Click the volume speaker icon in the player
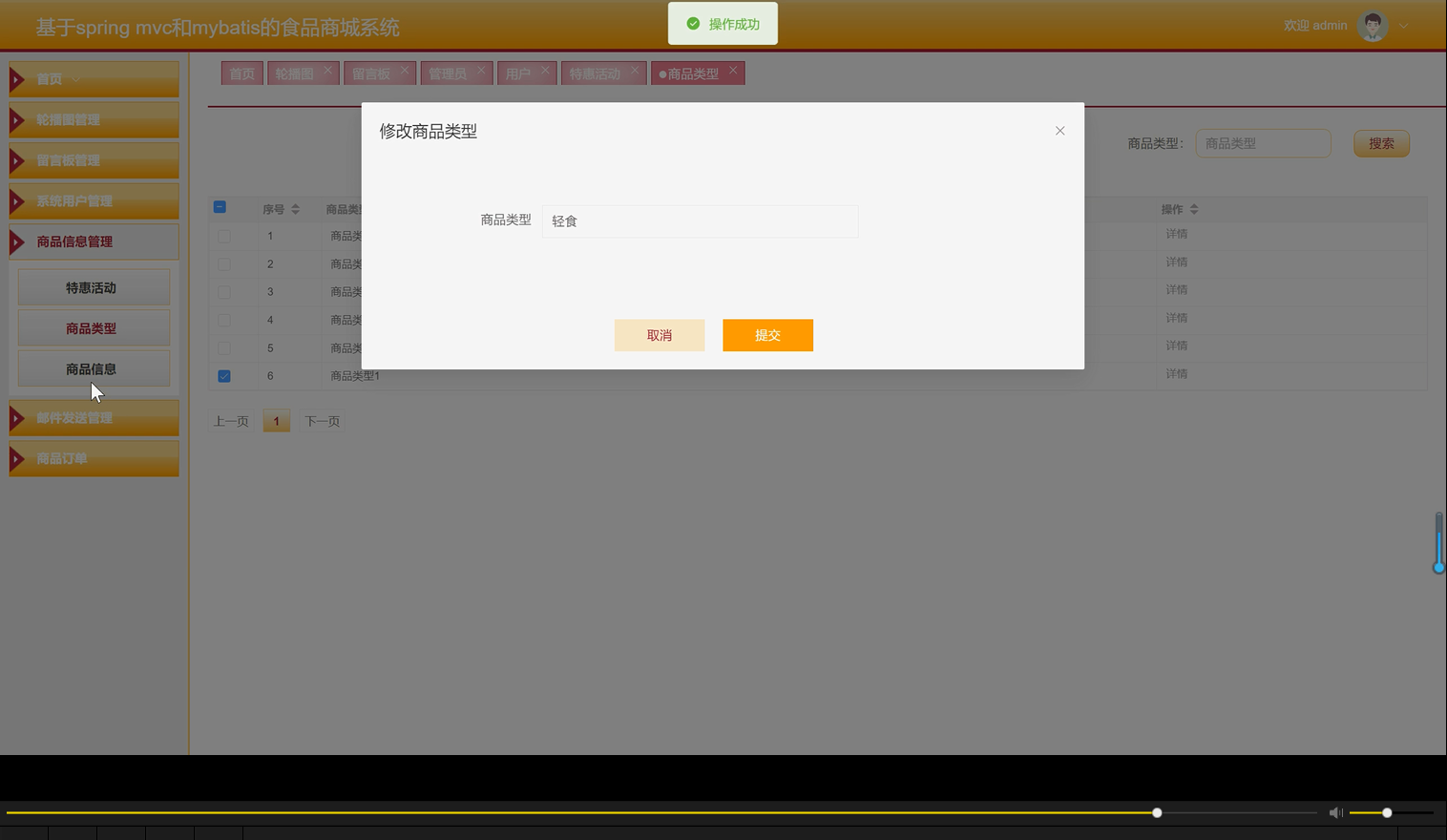The image size is (1447, 840). pos(1335,812)
